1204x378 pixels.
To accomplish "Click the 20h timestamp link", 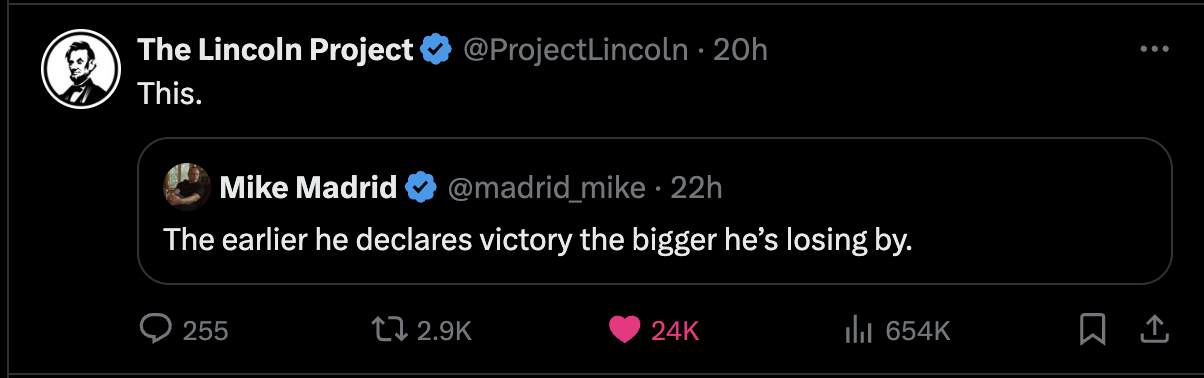I will [740, 49].
